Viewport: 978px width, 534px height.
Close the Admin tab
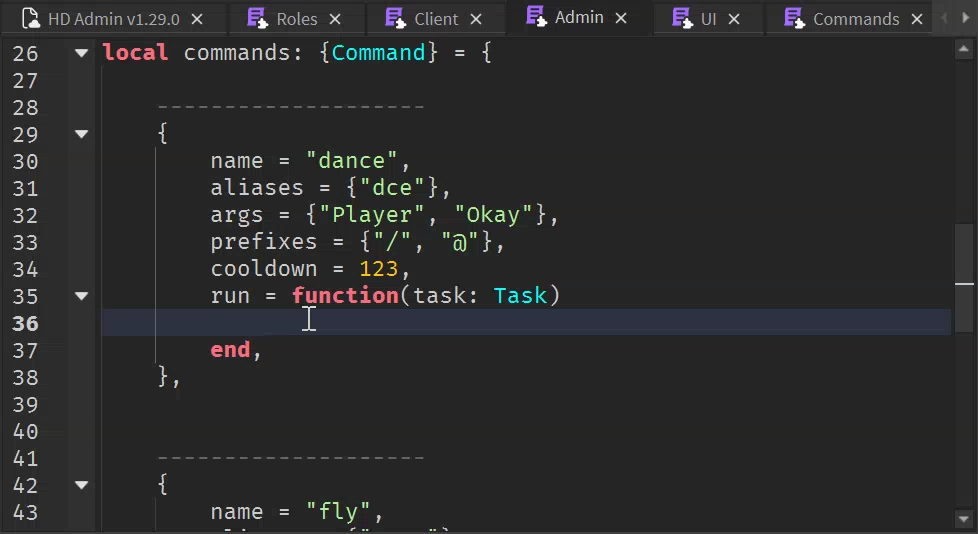[x=621, y=18]
